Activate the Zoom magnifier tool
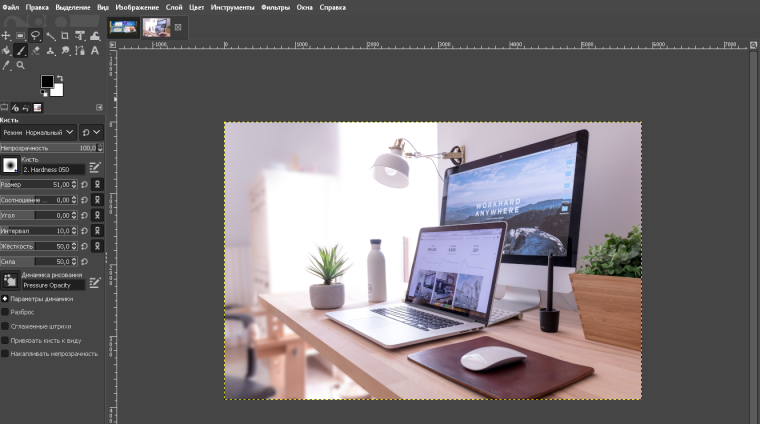Screen dimensions: 760x424 pyautogui.click(x=20, y=66)
